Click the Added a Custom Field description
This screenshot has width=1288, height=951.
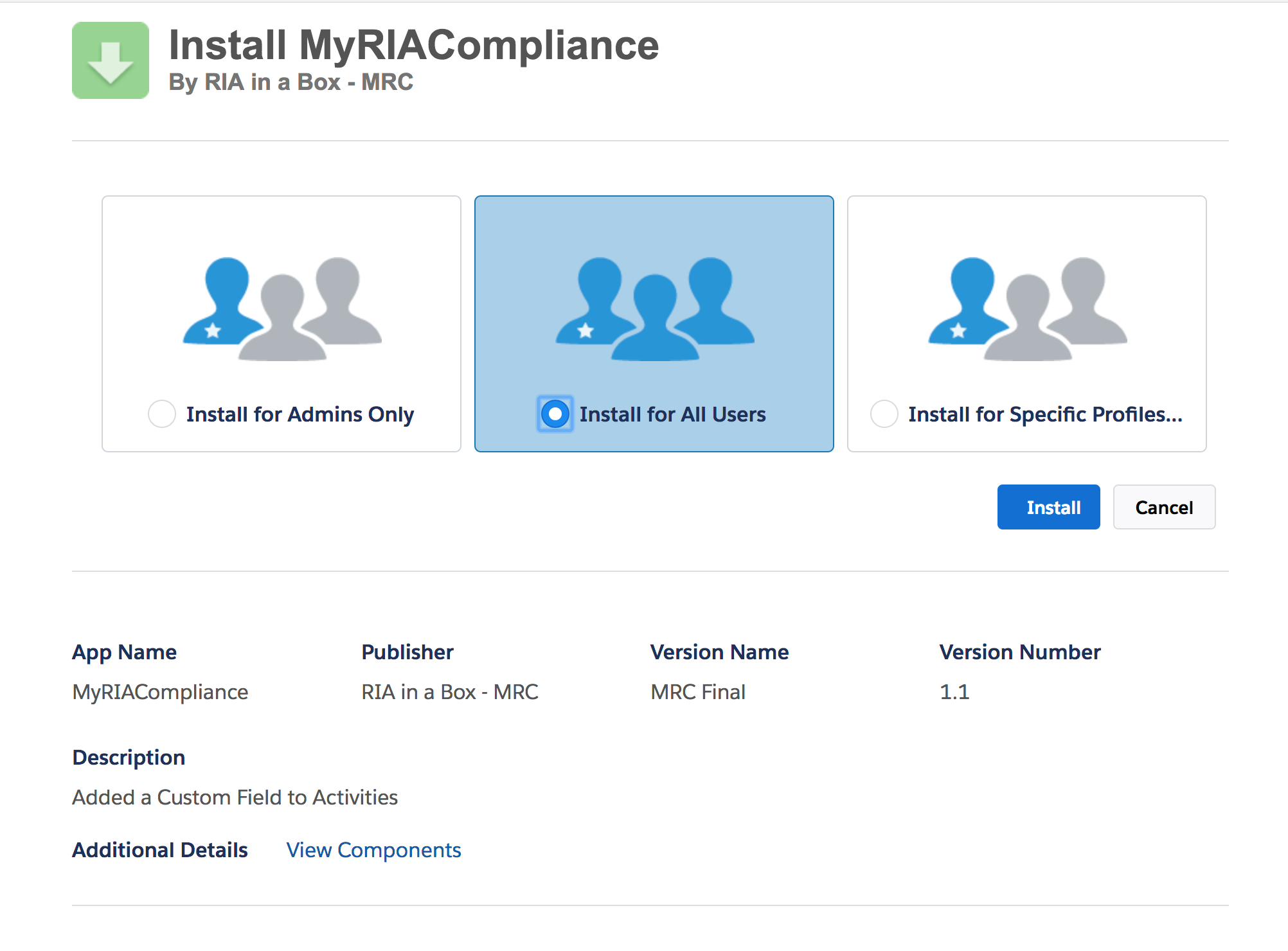(235, 797)
